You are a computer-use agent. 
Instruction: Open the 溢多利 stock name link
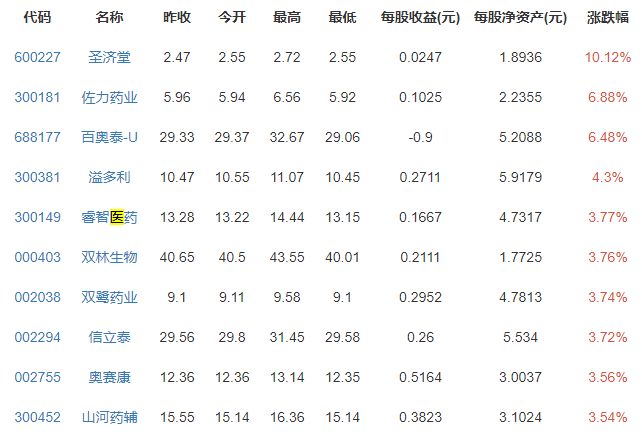109,177
